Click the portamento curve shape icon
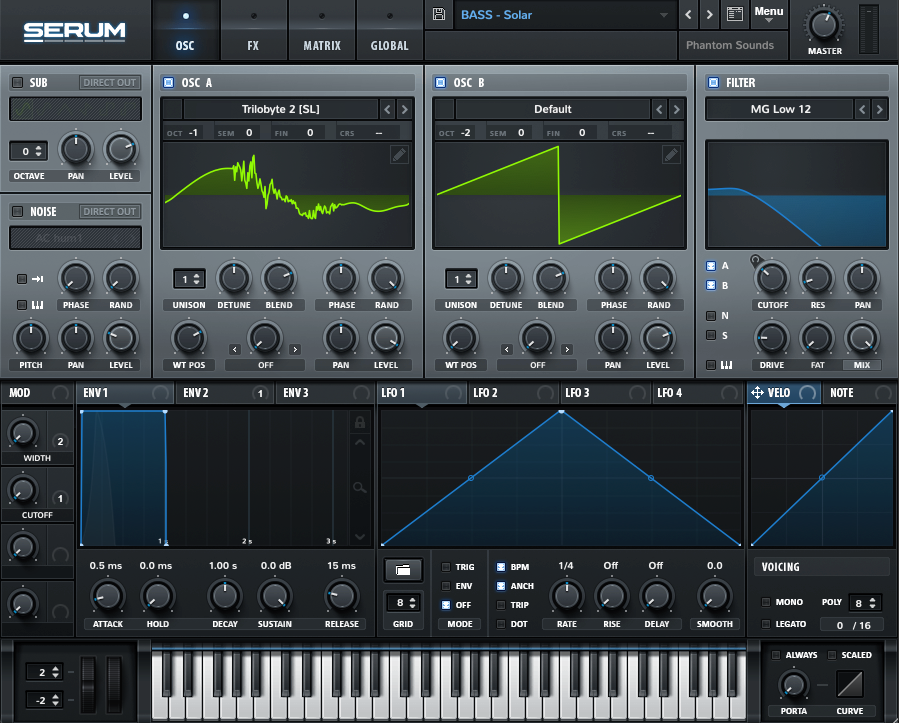This screenshot has height=723, width=899. 851,684
